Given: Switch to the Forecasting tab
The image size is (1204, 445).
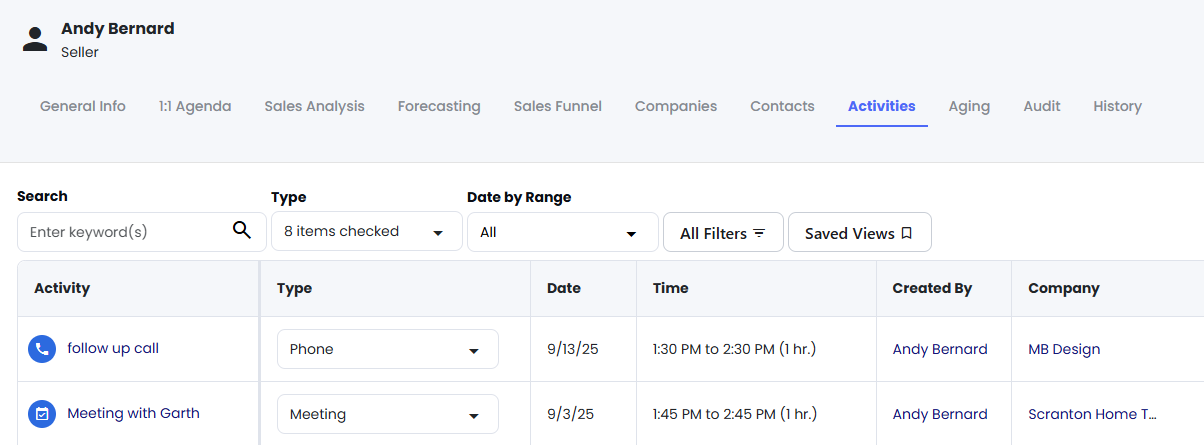Looking at the screenshot, I should pyautogui.click(x=439, y=106).
